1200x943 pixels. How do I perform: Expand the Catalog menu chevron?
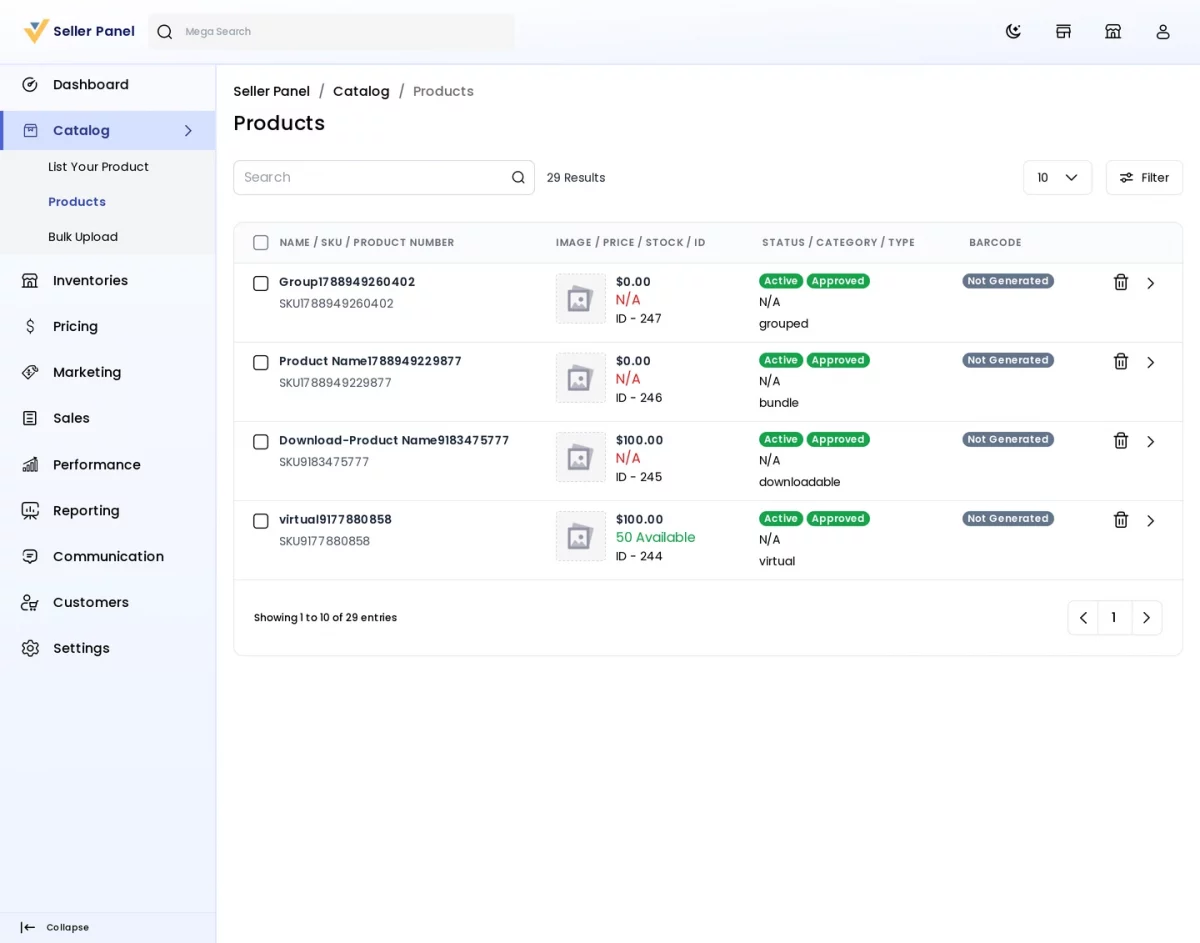[x=188, y=131]
